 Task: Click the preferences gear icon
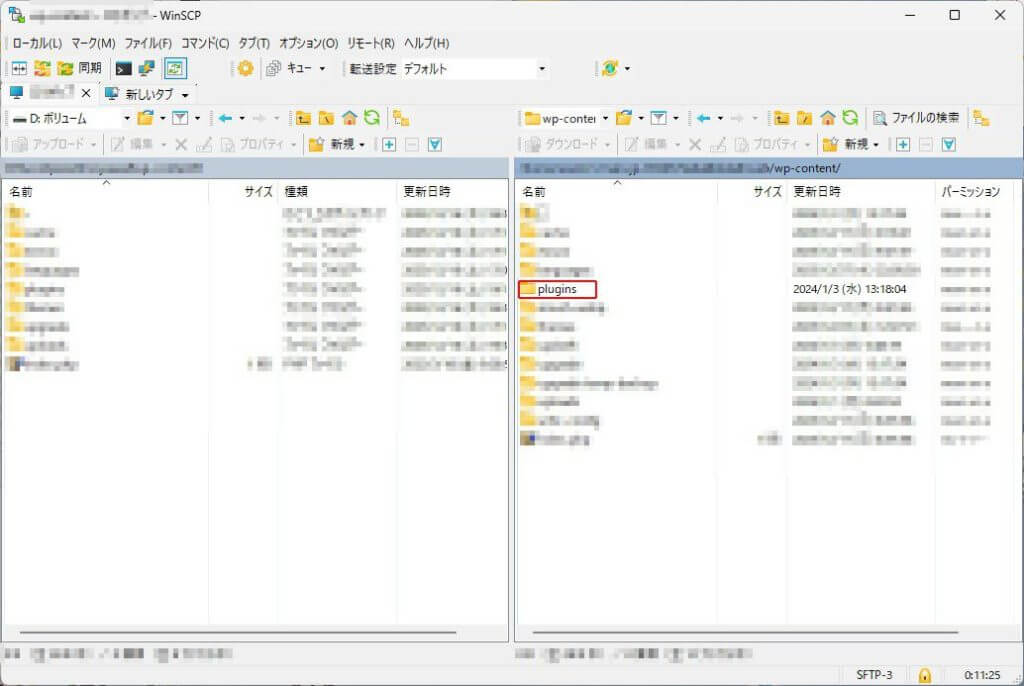click(x=244, y=69)
